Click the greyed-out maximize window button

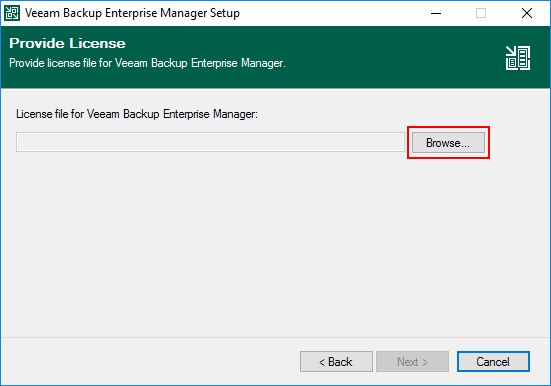click(481, 13)
